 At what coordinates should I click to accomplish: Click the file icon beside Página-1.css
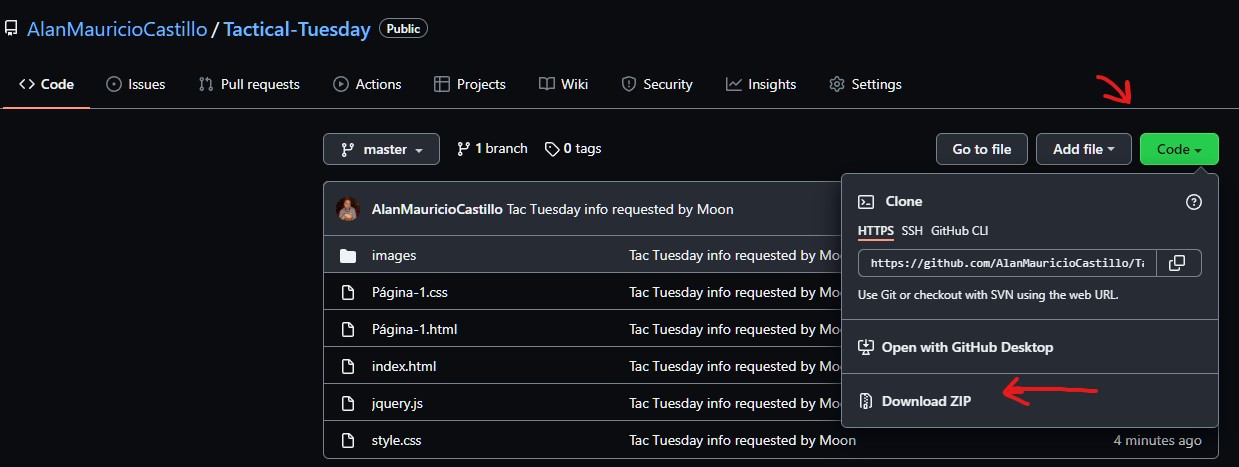tap(348, 293)
